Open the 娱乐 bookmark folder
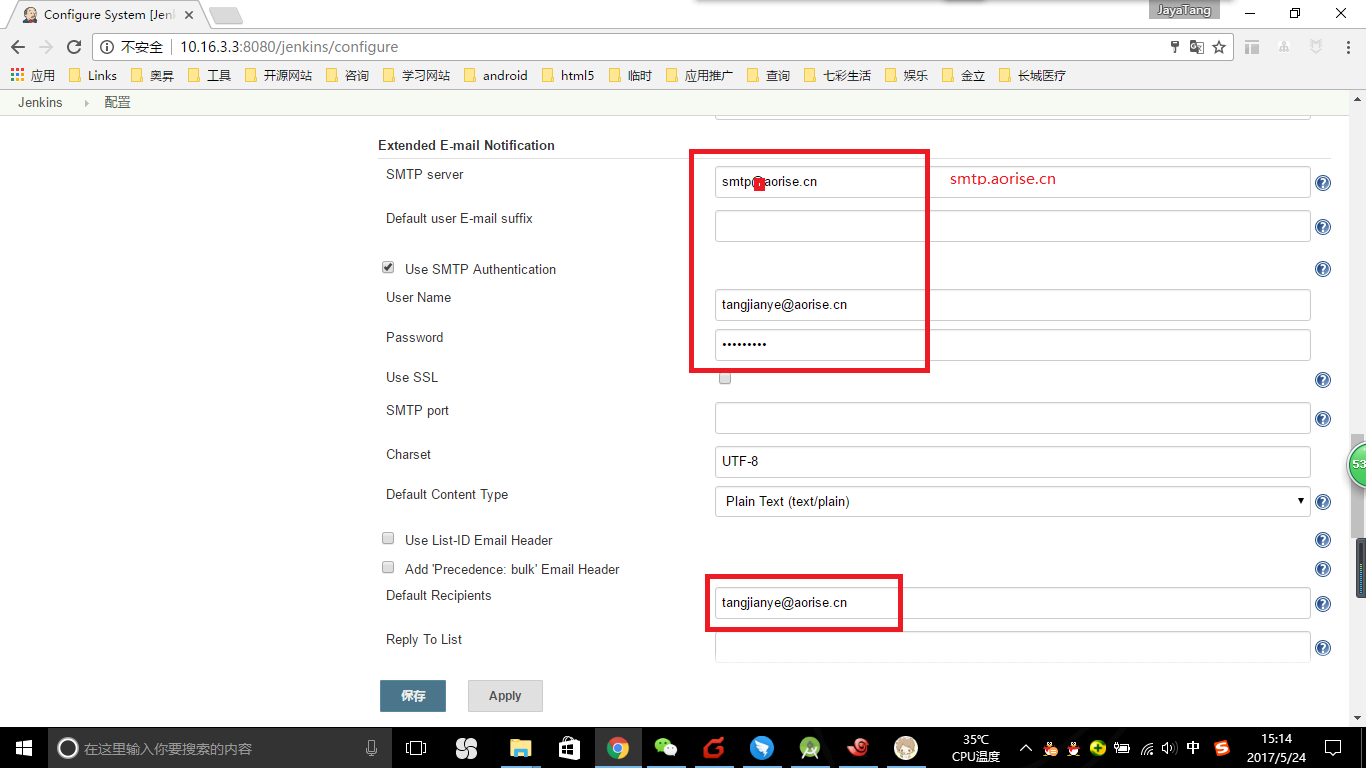The height and width of the screenshot is (768, 1366). (905, 75)
